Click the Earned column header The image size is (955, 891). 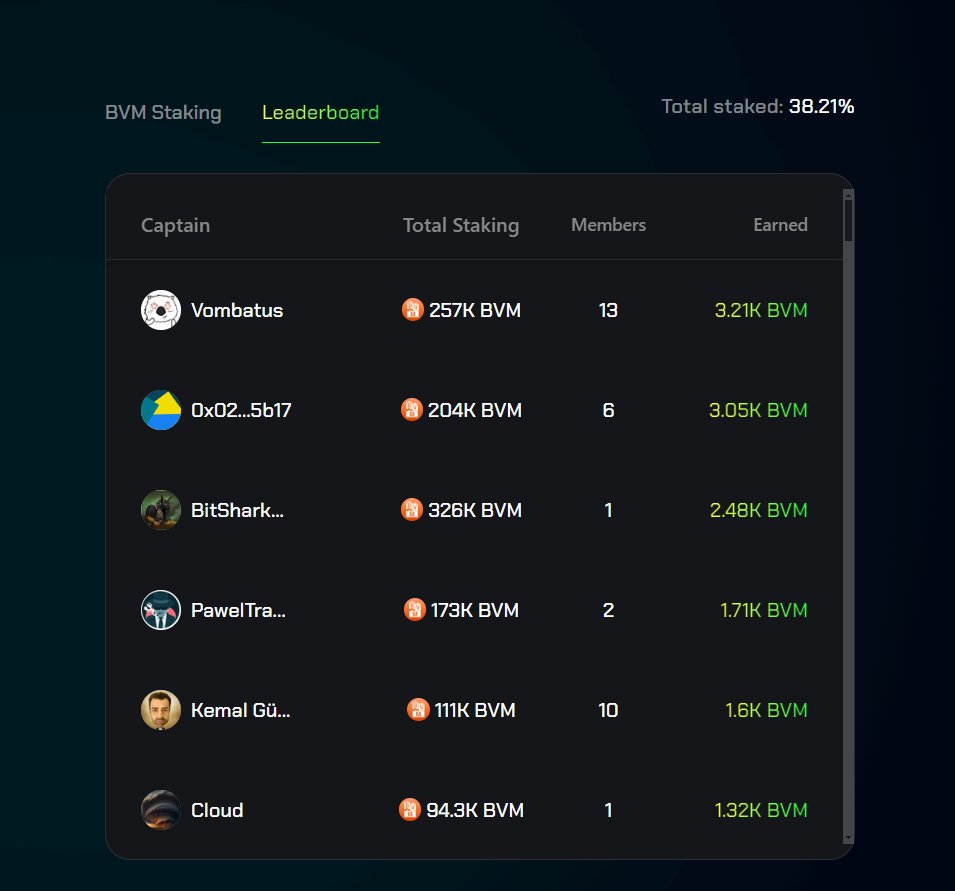pyautogui.click(x=780, y=225)
